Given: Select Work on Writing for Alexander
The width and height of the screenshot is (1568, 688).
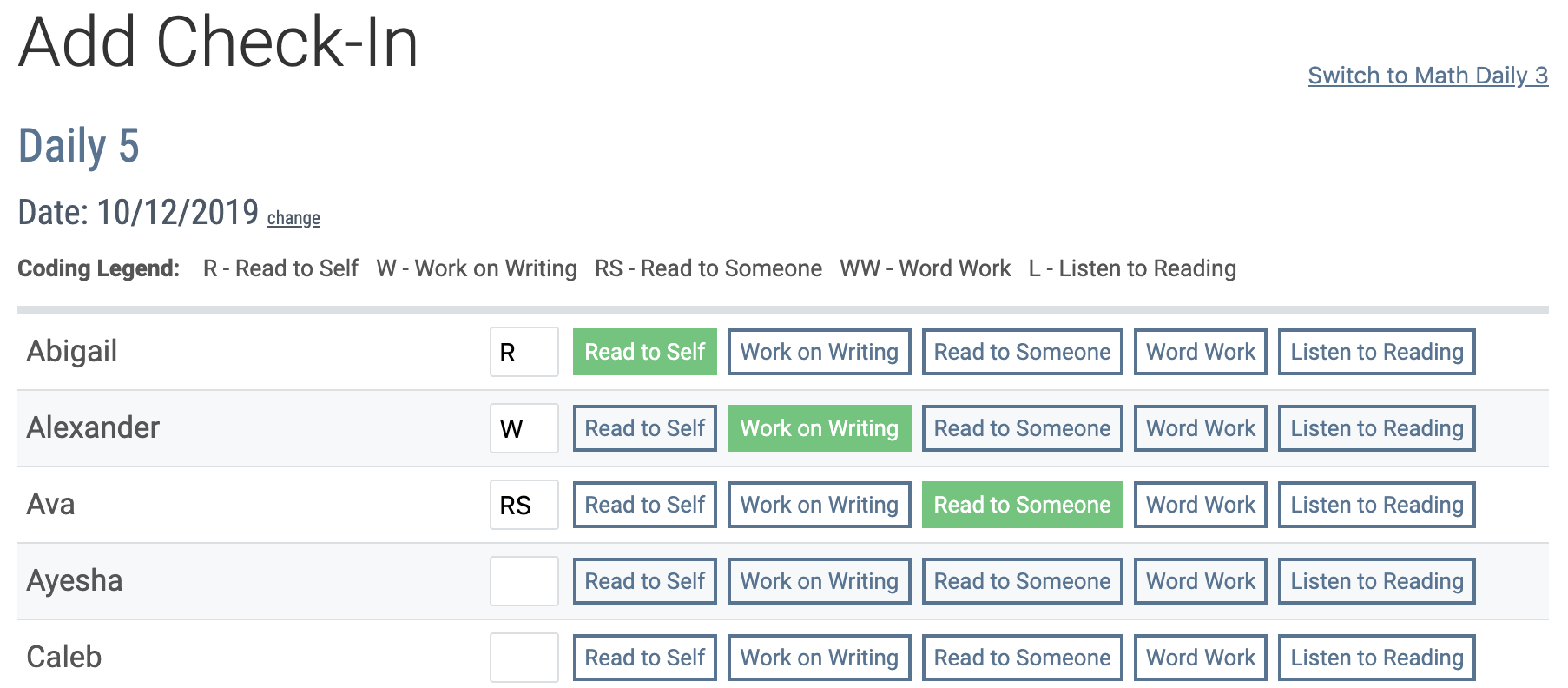Looking at the screenshot, I should pos(819,428).
